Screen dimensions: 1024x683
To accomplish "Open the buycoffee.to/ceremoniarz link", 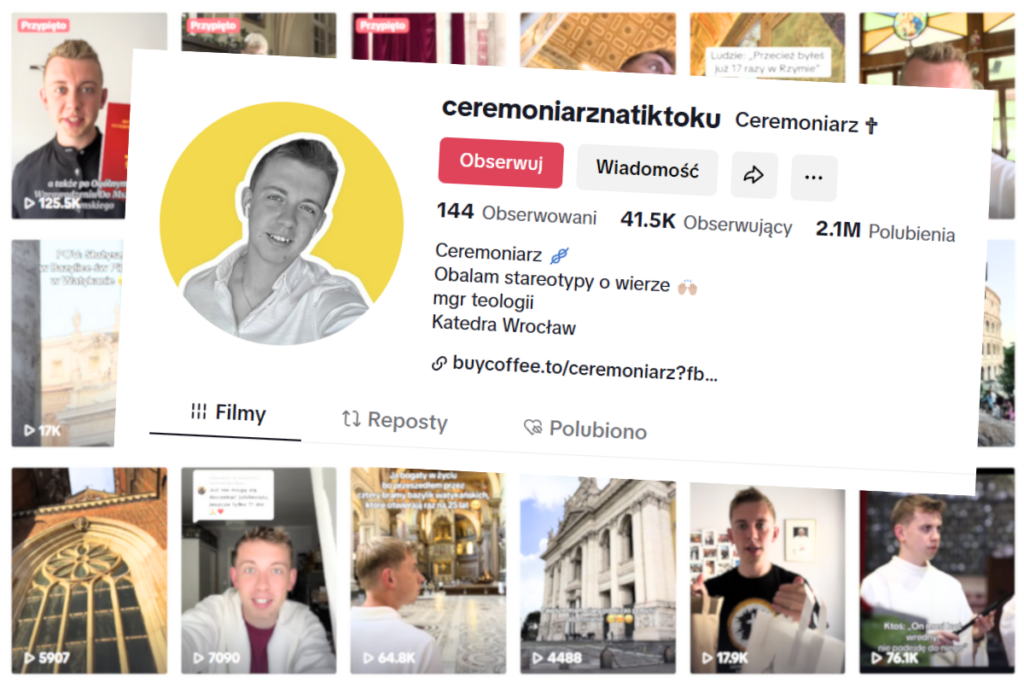I will click(584, 369).
